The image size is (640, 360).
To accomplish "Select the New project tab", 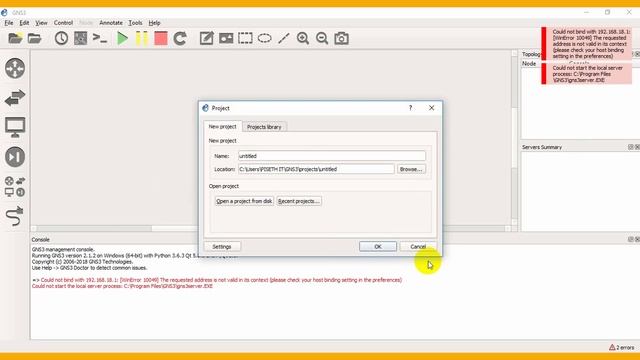I will click(x=222, y=127).
